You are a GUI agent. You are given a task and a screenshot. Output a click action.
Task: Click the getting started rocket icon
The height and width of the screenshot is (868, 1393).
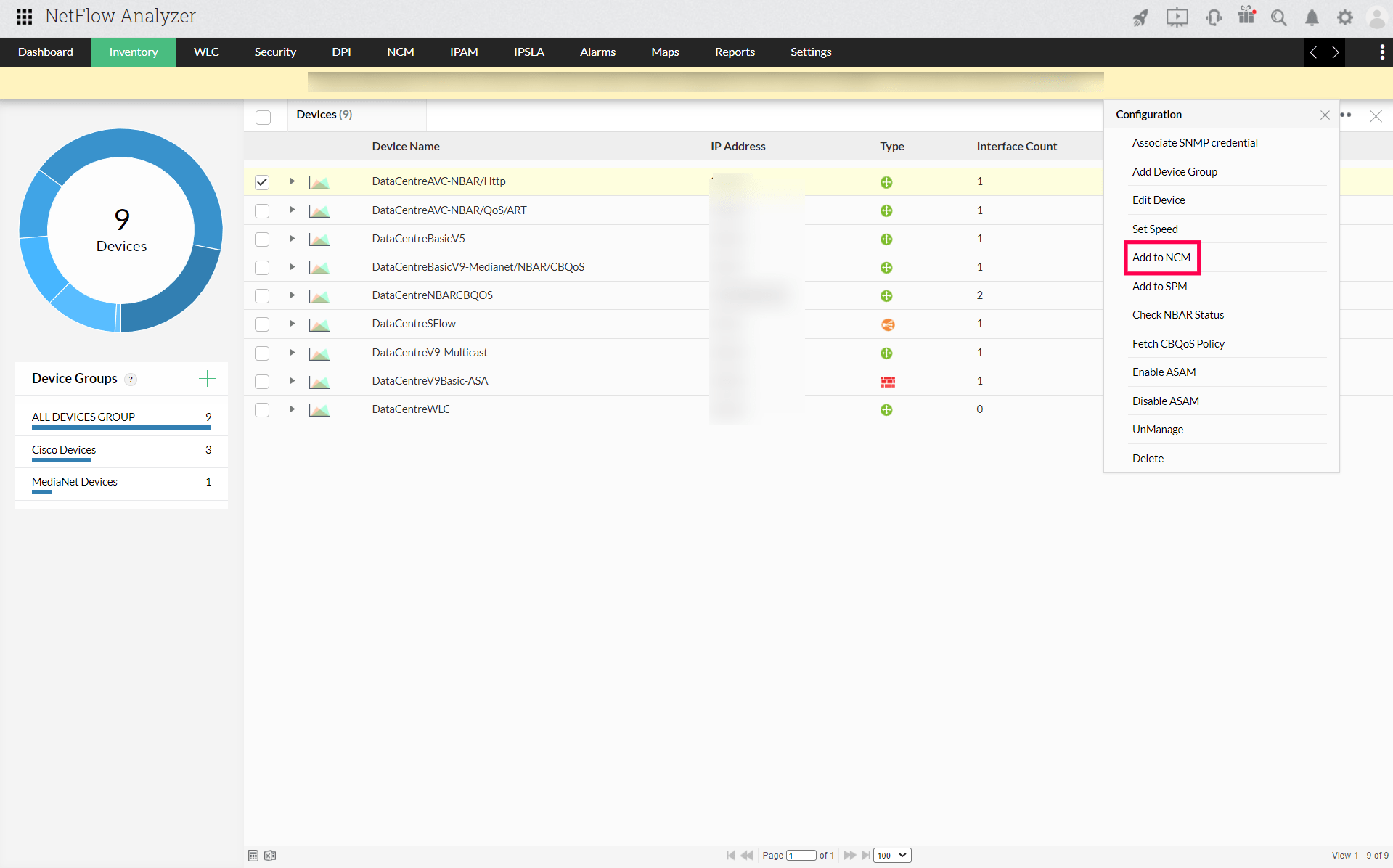tap(1140, 17)
